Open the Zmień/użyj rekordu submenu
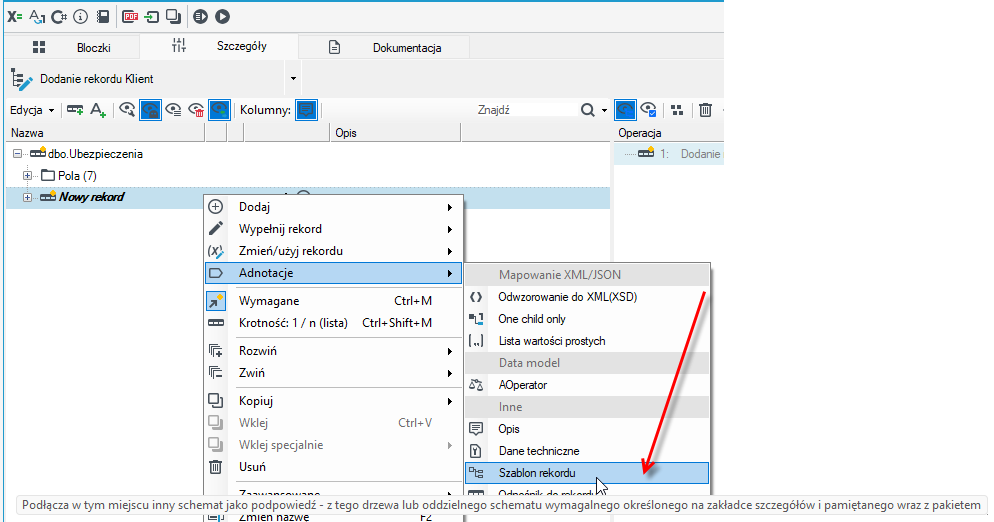The width and height of the screenshot is (994, 522). (334, 251)
